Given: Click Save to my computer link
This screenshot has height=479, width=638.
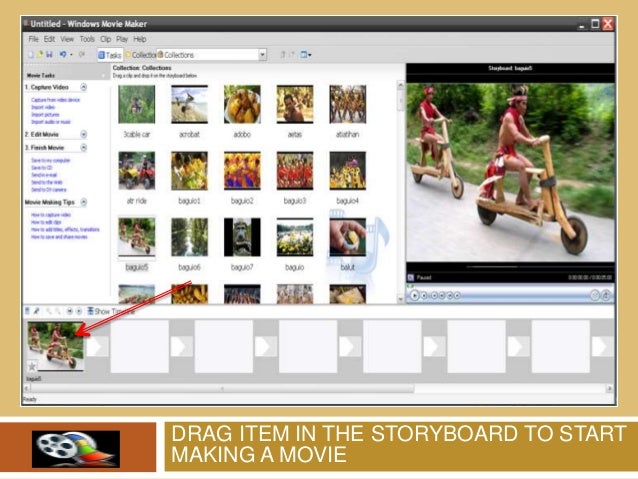Looking at the screenshot, I should (50, 160).
